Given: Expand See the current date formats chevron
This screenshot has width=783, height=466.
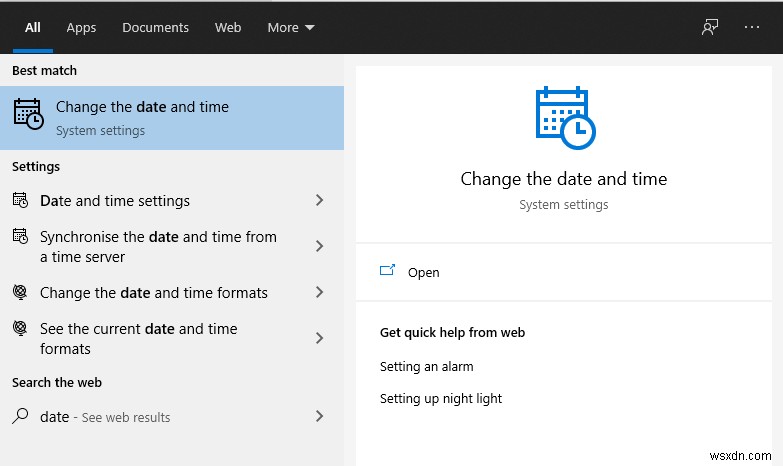Looking at the screenshot, I should (x=319, y=338).
